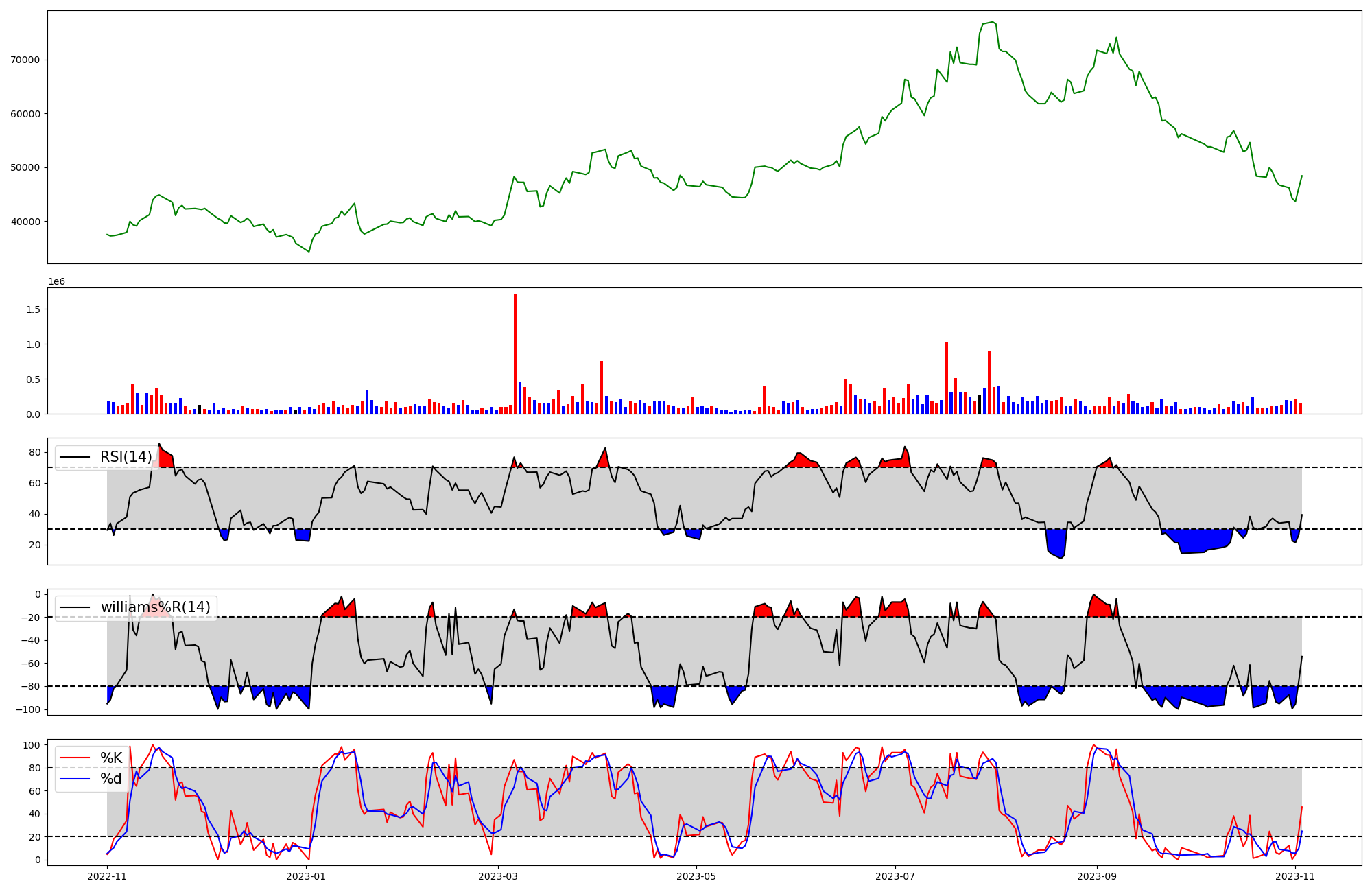The image size is (1372, 892).
Task: Click the blue %d line swatch in legend
Action: pyautogui.click(x=75, y=779)
